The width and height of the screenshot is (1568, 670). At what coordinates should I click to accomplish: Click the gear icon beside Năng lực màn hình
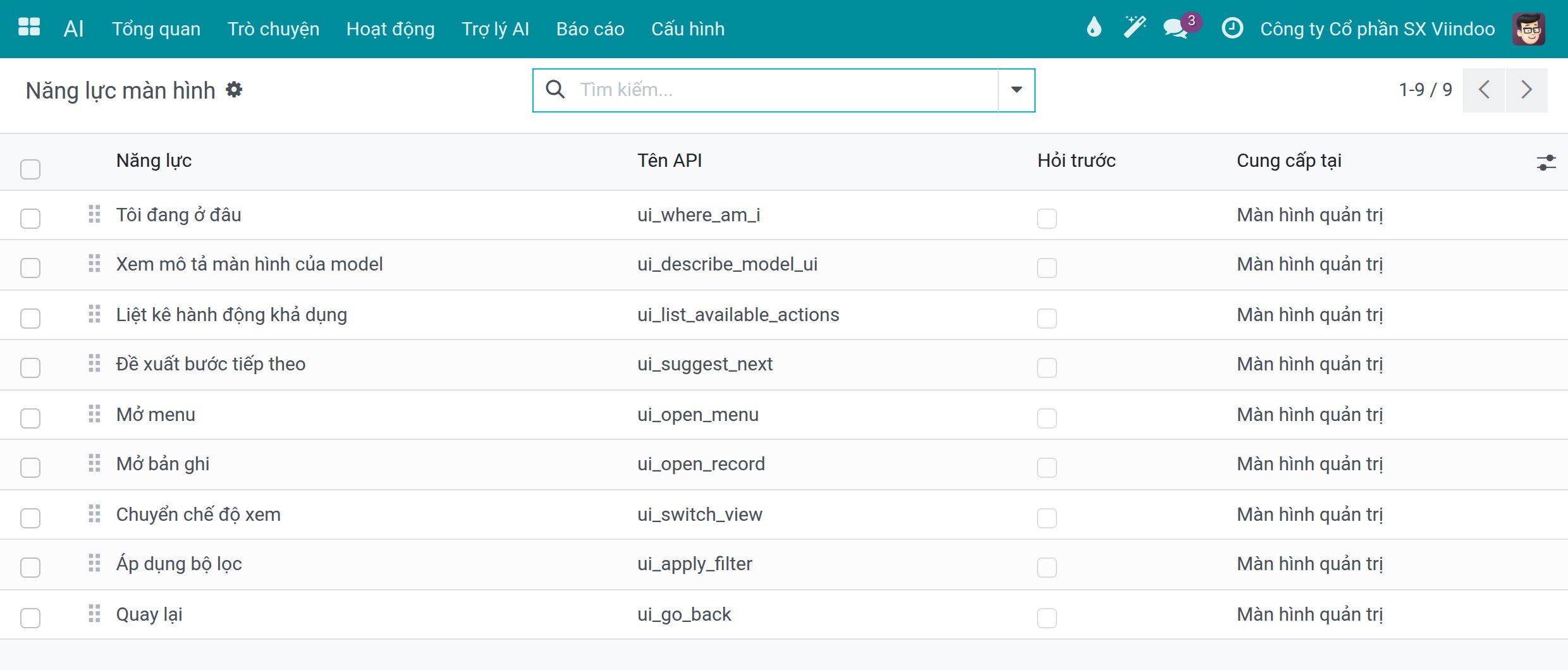tap(235, 90)
